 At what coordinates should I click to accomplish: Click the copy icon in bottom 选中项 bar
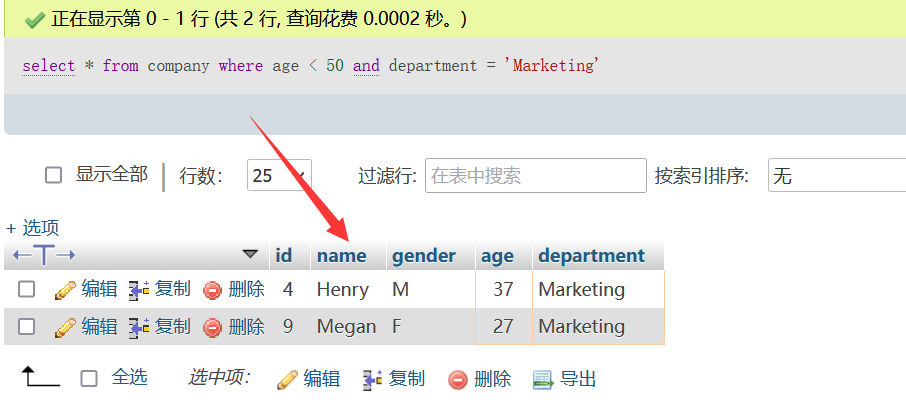point(373,380)
